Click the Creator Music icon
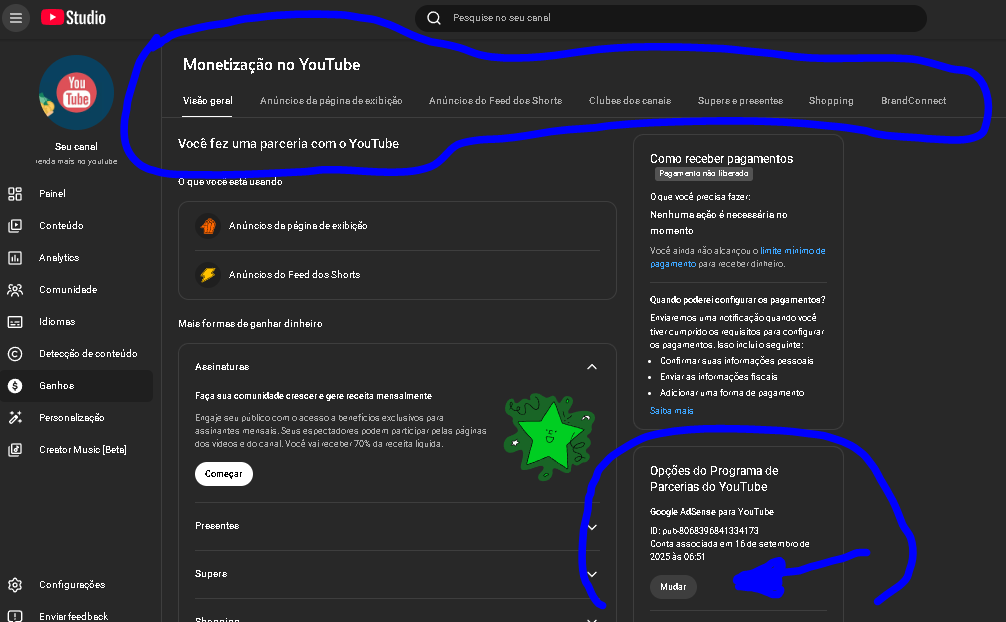This screenshot has height=622, width=1006. (15, 450)
